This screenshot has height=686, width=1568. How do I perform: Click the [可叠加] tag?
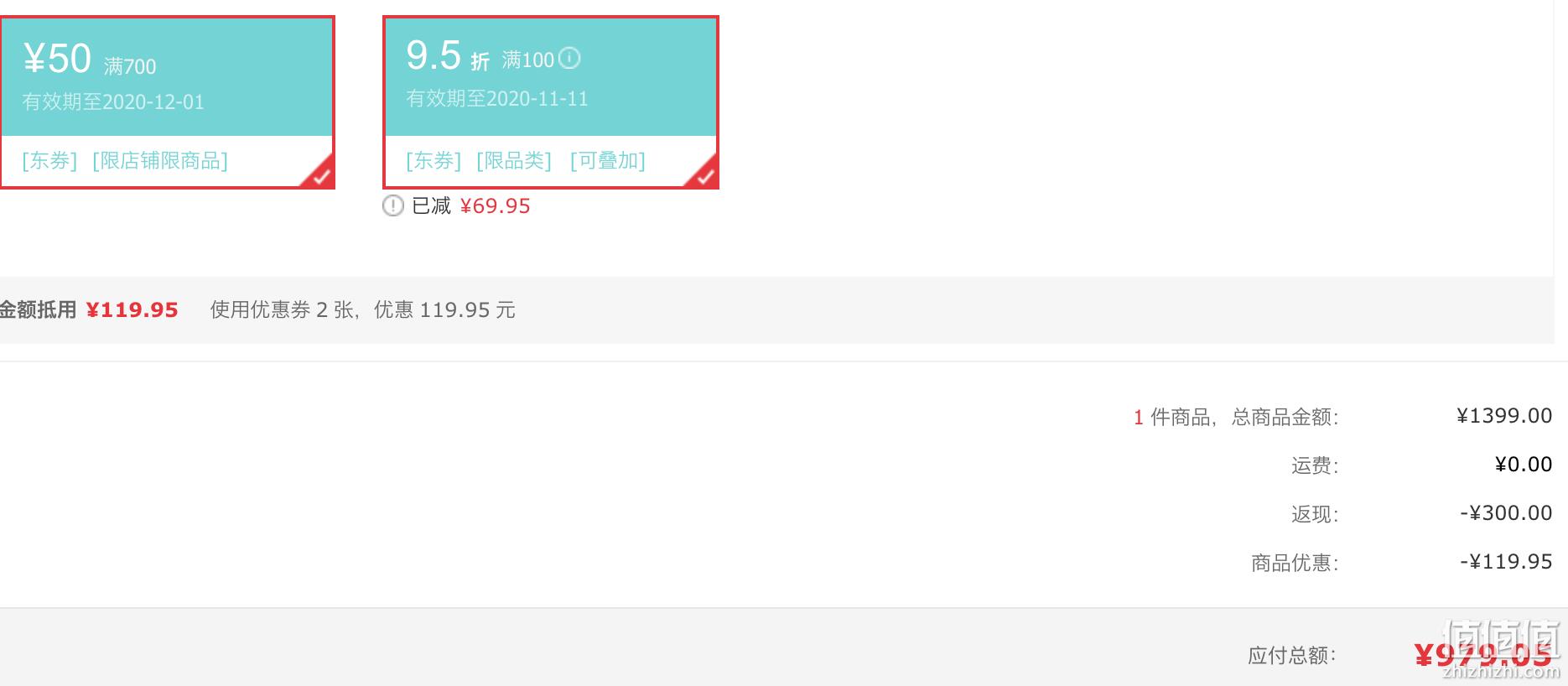point(608,160)
